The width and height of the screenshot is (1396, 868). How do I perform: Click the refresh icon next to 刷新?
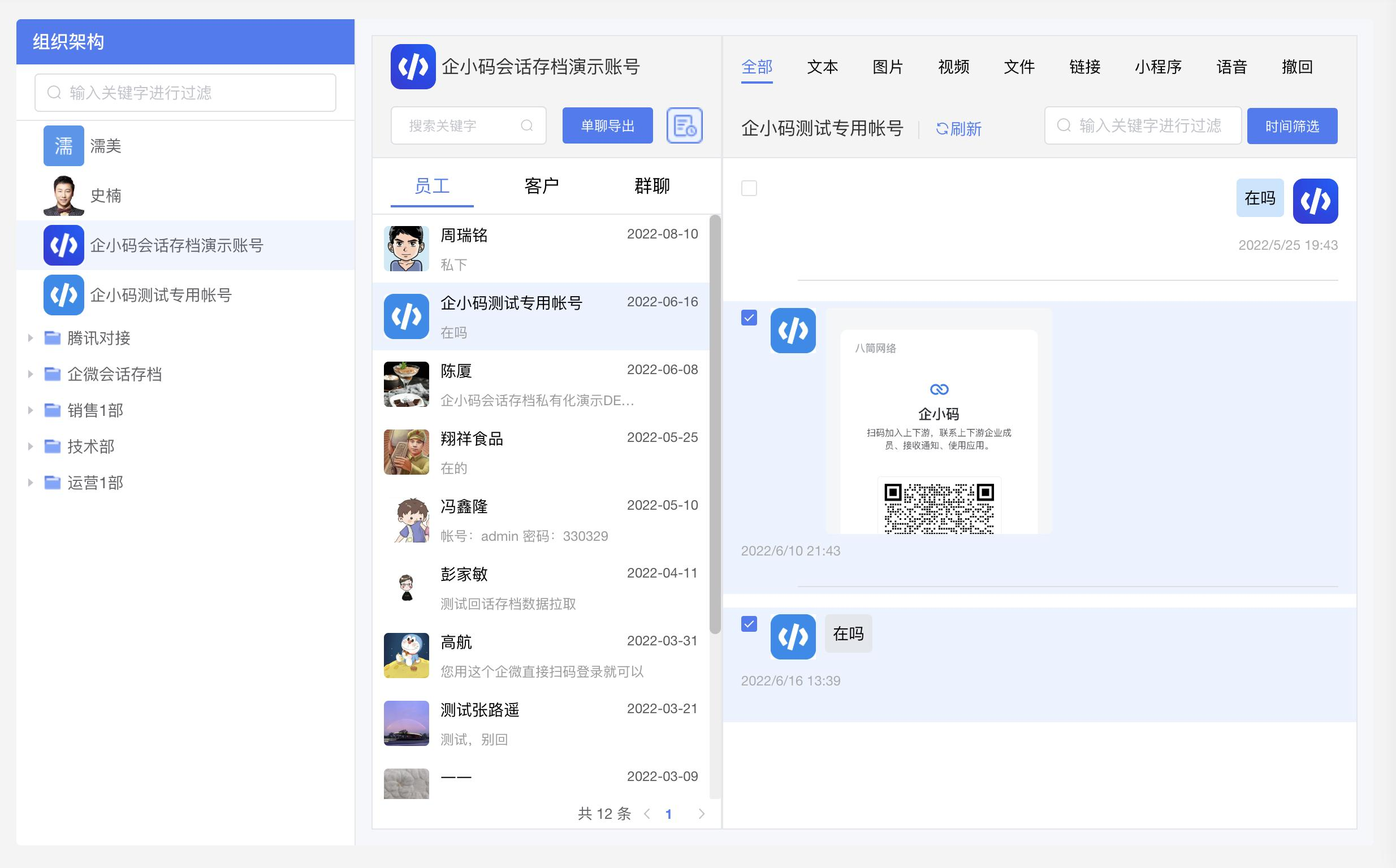pos(941,129)
